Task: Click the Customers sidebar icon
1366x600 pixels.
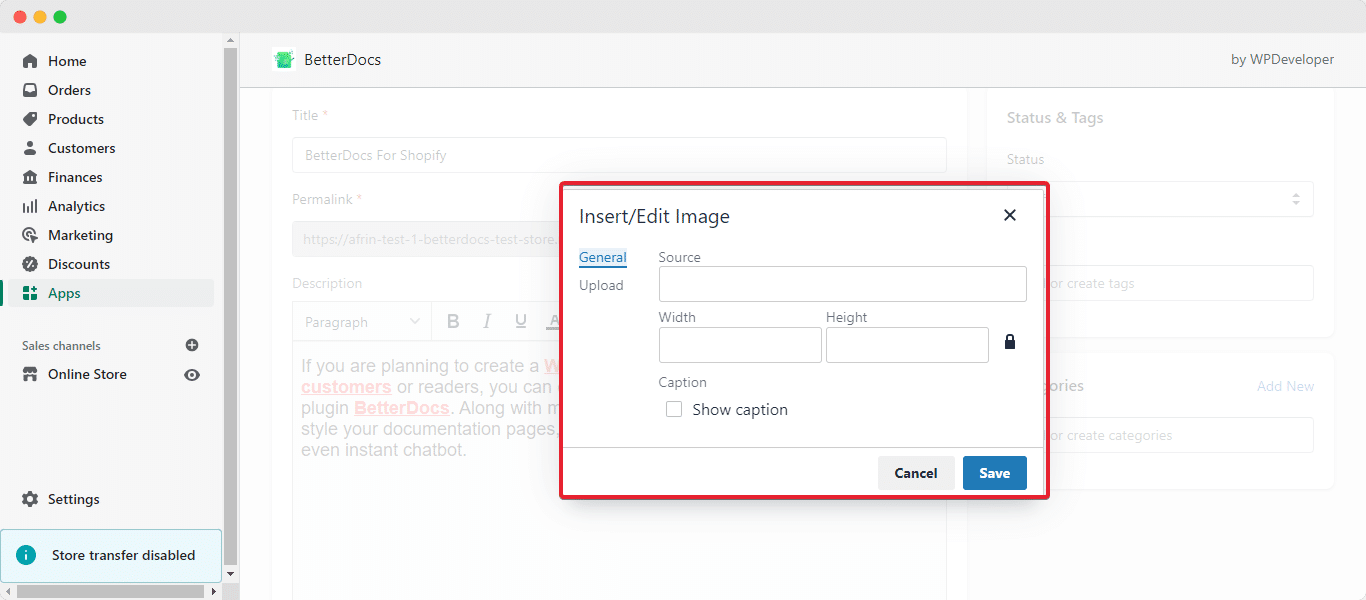Action: [x=31, y=148]
